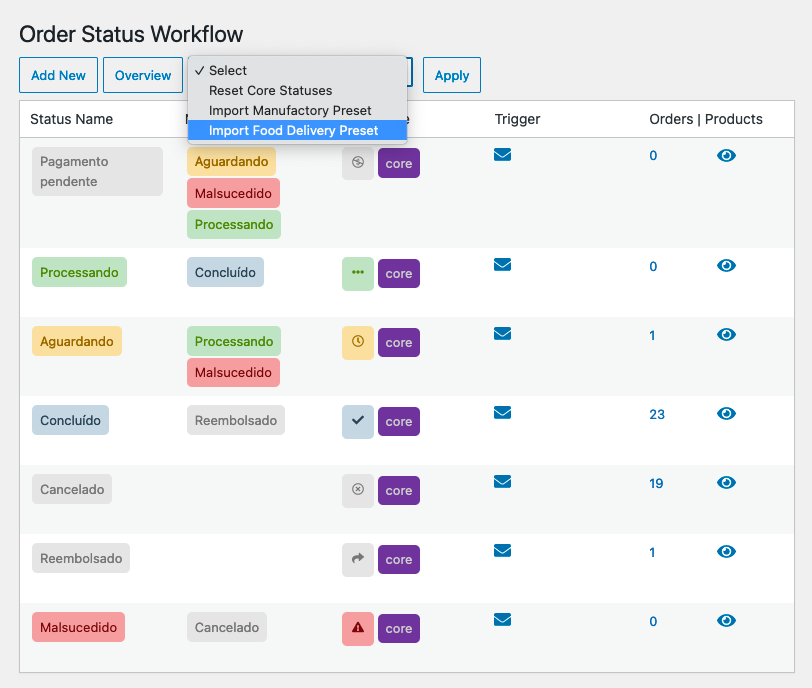Open orders count 23 for Concluído
The height and width of the screenshot is (688, 812).
coord(657,414)
